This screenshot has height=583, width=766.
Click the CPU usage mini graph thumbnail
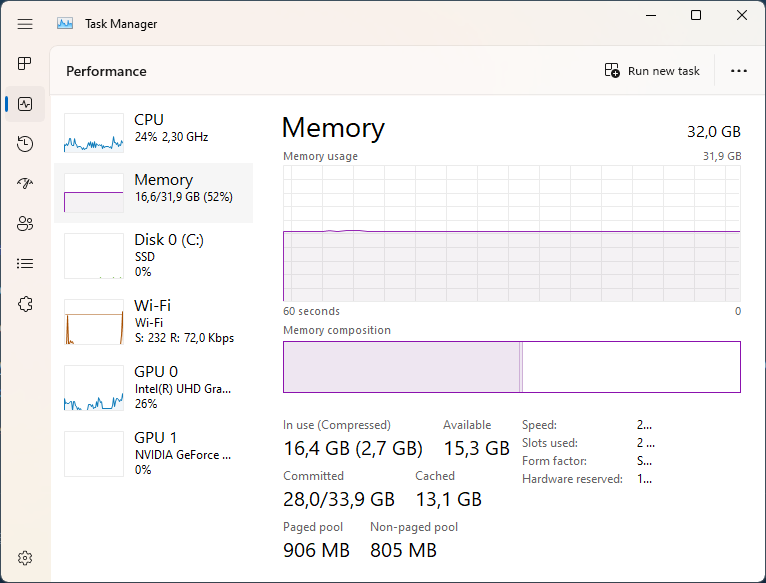pos(94,133)
